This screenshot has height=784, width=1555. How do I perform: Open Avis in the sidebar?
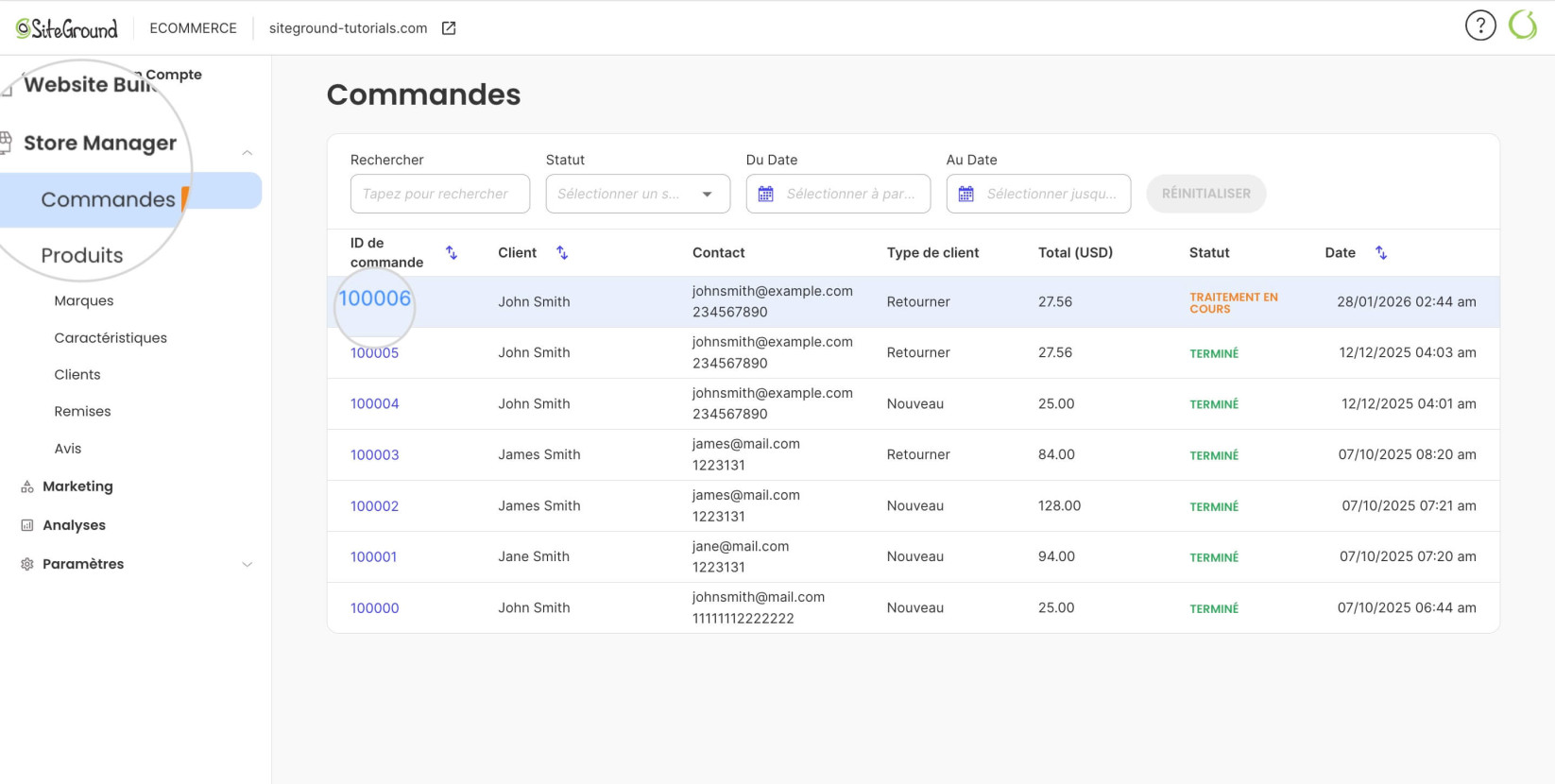pyautogui.click(x=68, y=448)
